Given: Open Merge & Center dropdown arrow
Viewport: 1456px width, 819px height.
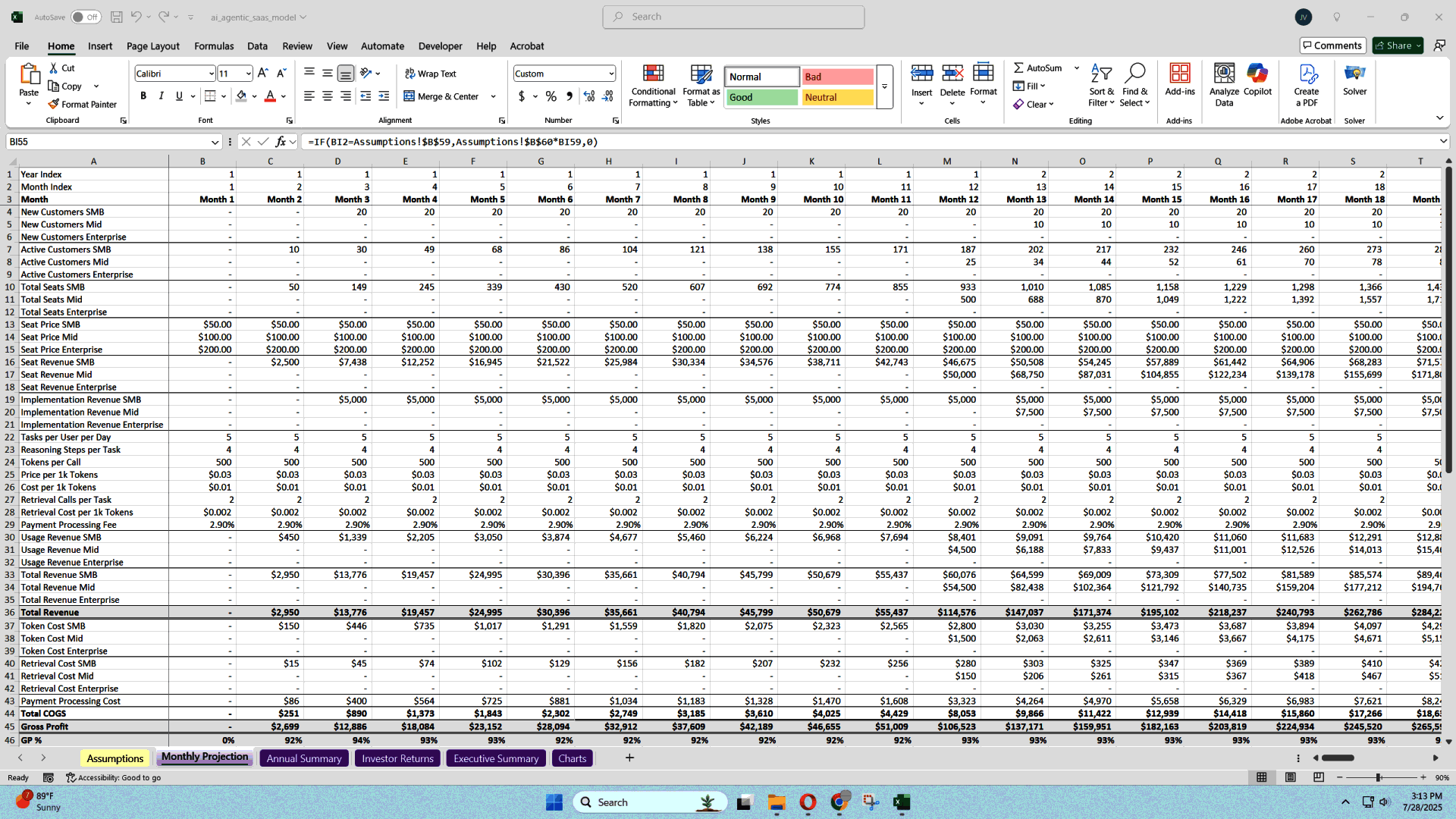Looking at the screenshot, I should (493, 96).
